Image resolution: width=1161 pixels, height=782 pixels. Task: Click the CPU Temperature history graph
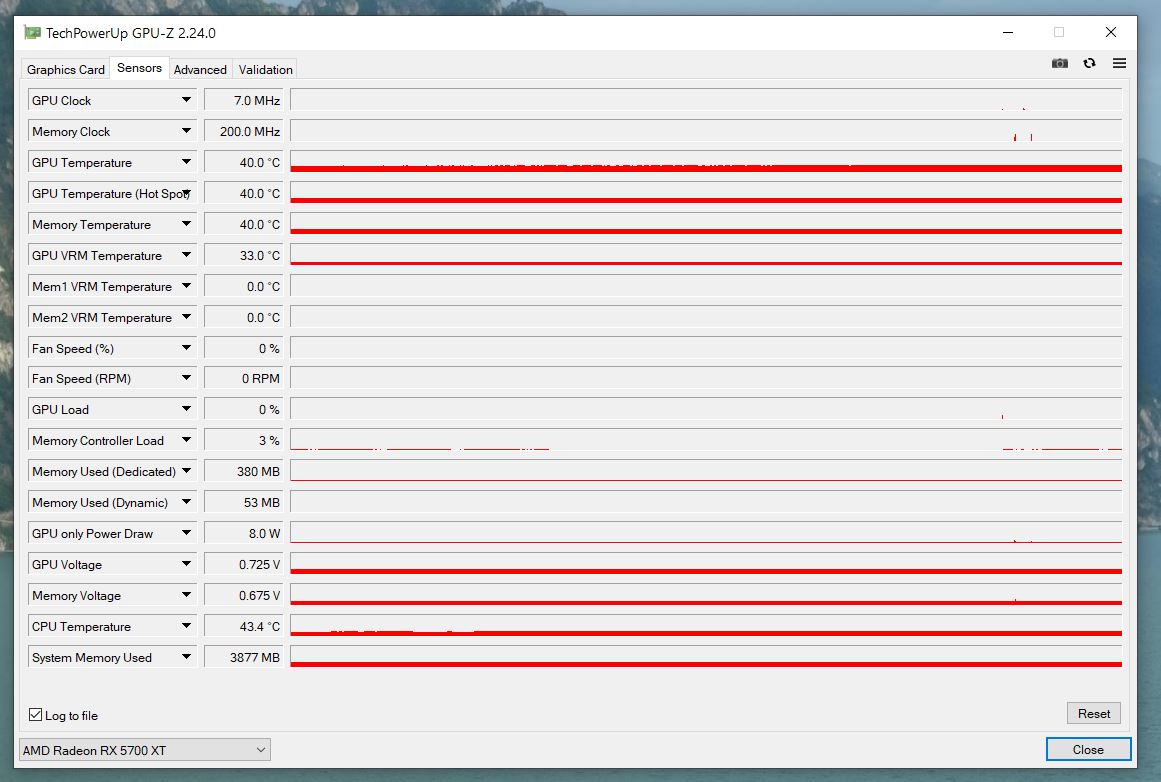[706, 626]
